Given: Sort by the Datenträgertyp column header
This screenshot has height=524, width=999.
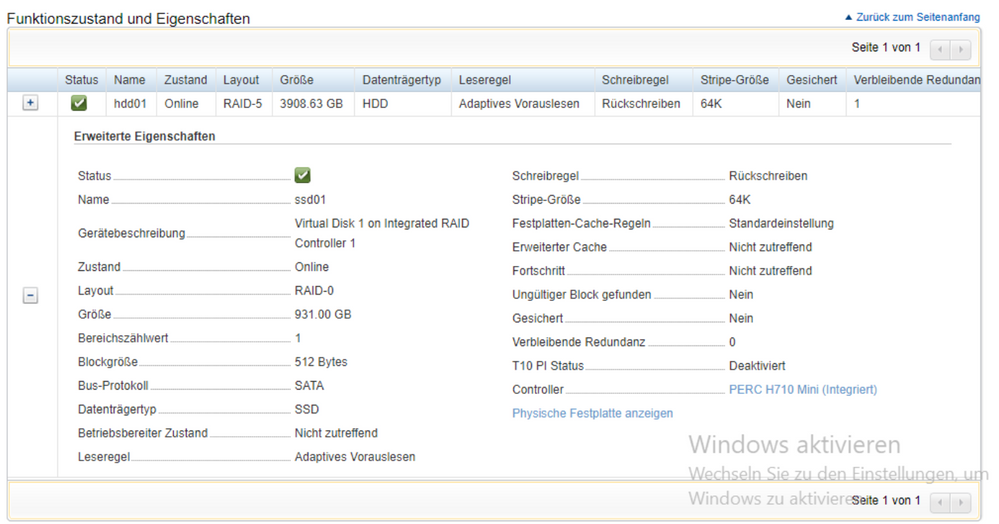Looking at the screenshot, I should (x=403, y=80).
